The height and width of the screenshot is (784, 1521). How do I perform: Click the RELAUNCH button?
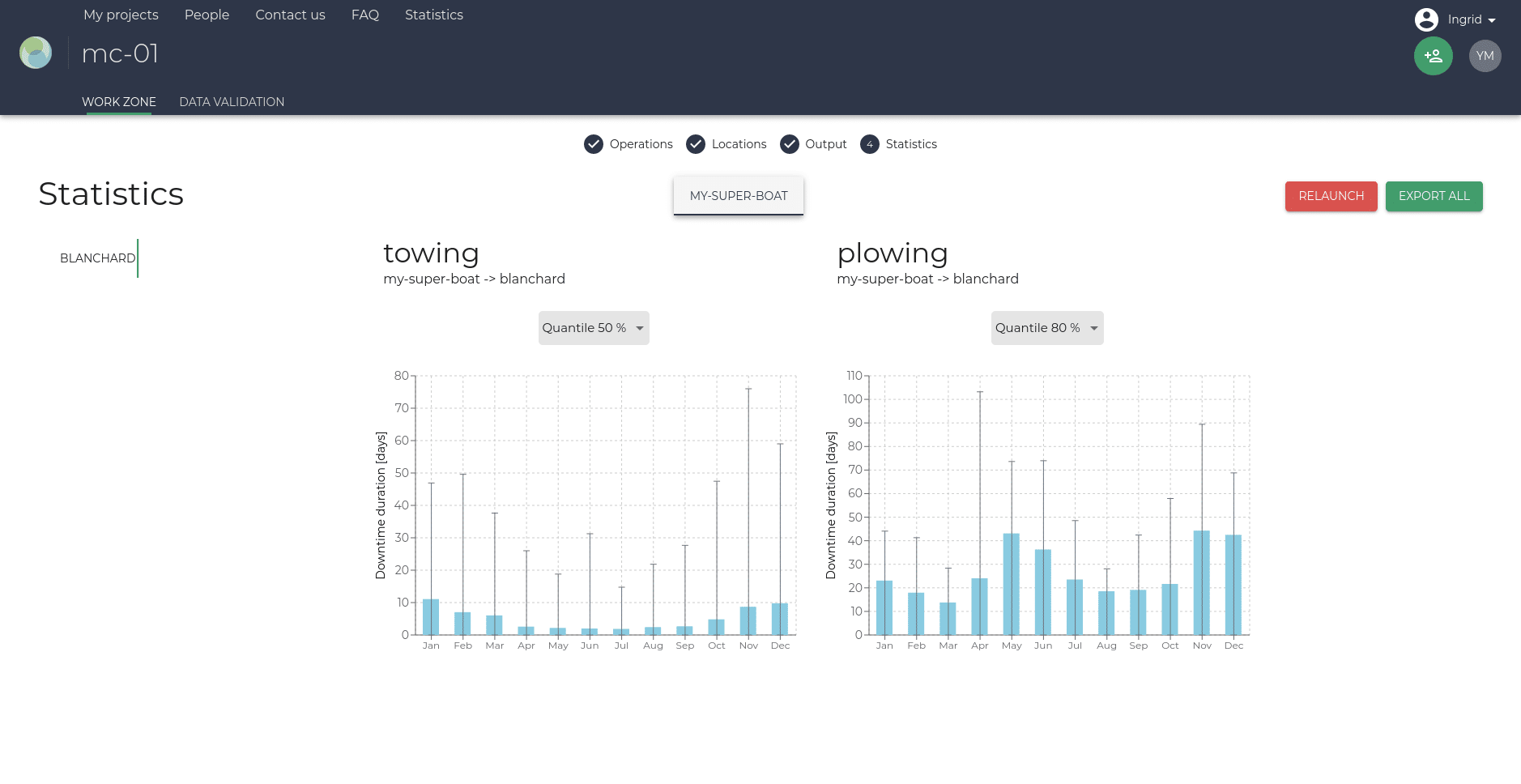click(x=1331, y=196)
